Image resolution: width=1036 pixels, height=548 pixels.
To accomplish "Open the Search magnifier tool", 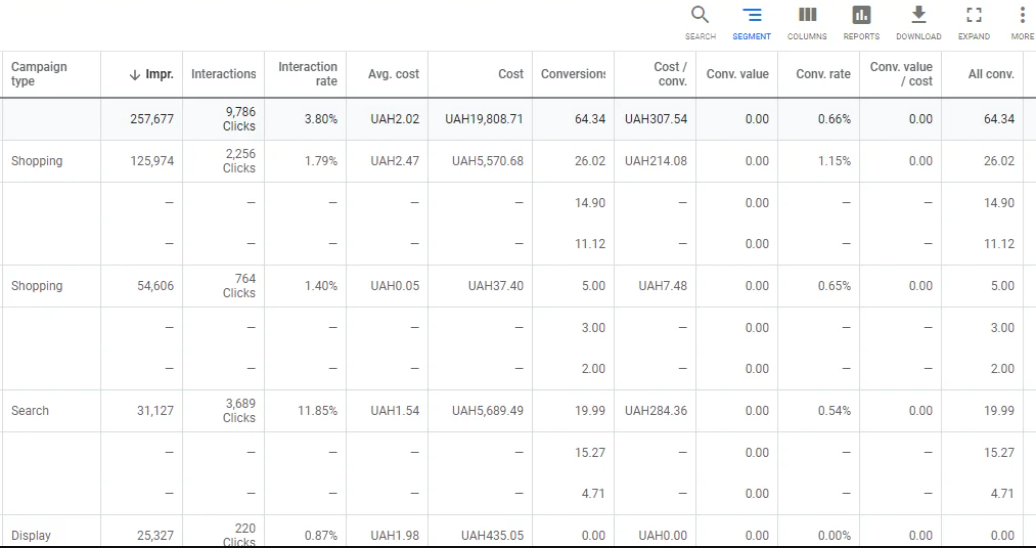I will pyautogui.click(x=700, y=15).
